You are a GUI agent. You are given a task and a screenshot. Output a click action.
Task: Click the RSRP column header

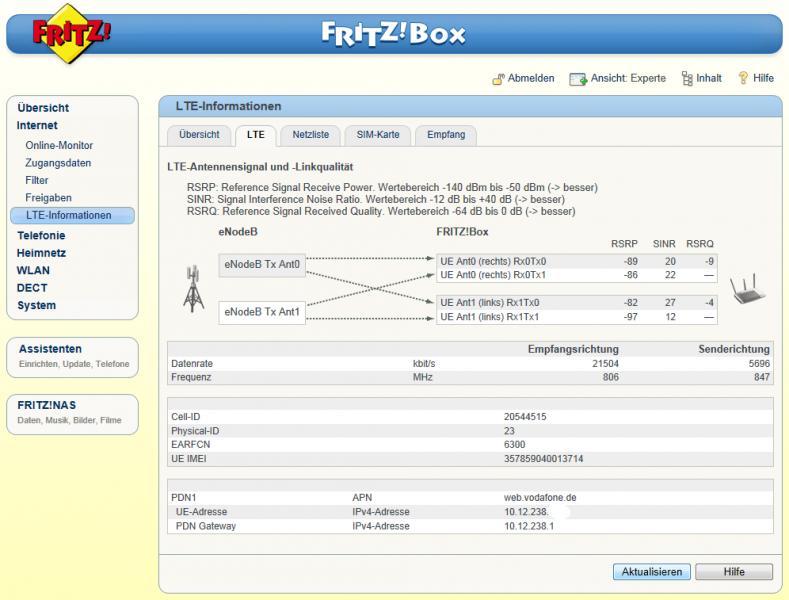point(624,244)
